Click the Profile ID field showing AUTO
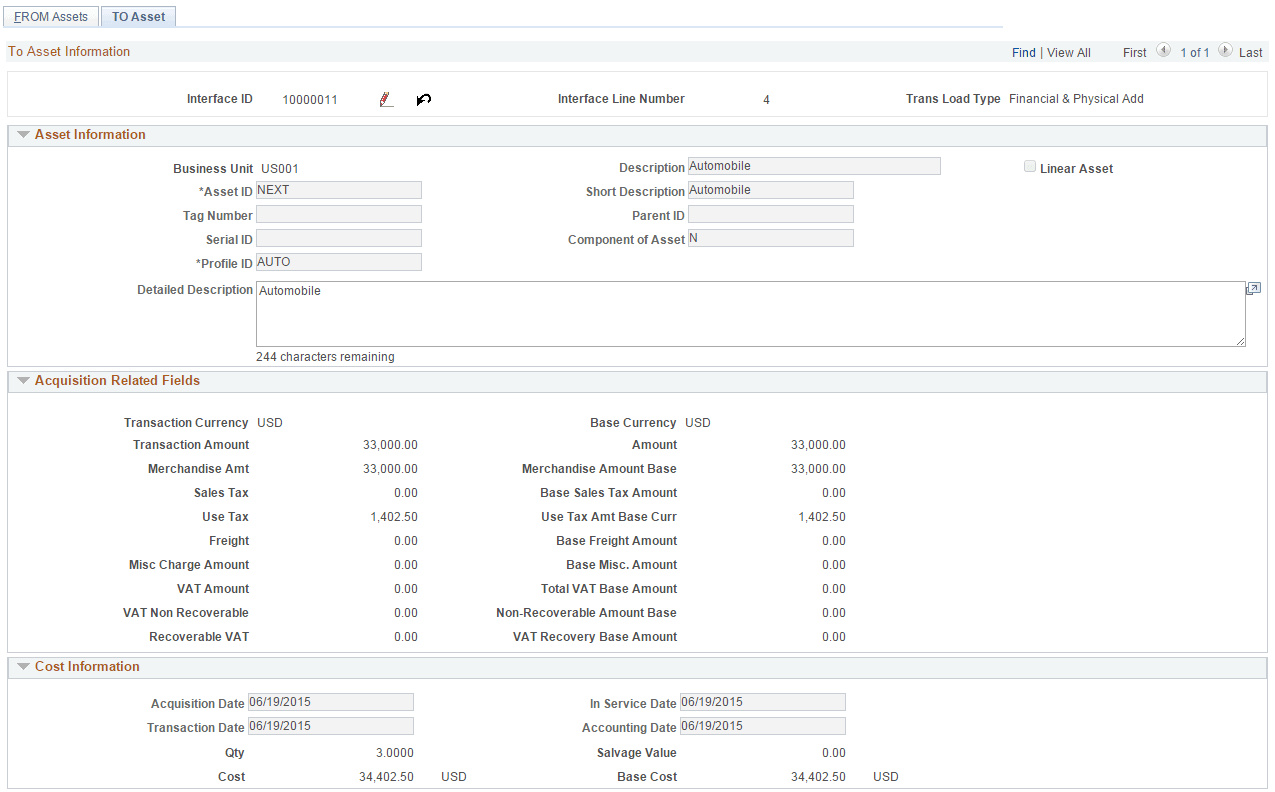The height and width of the screenshot is (792, 1275). click(338, 261)
